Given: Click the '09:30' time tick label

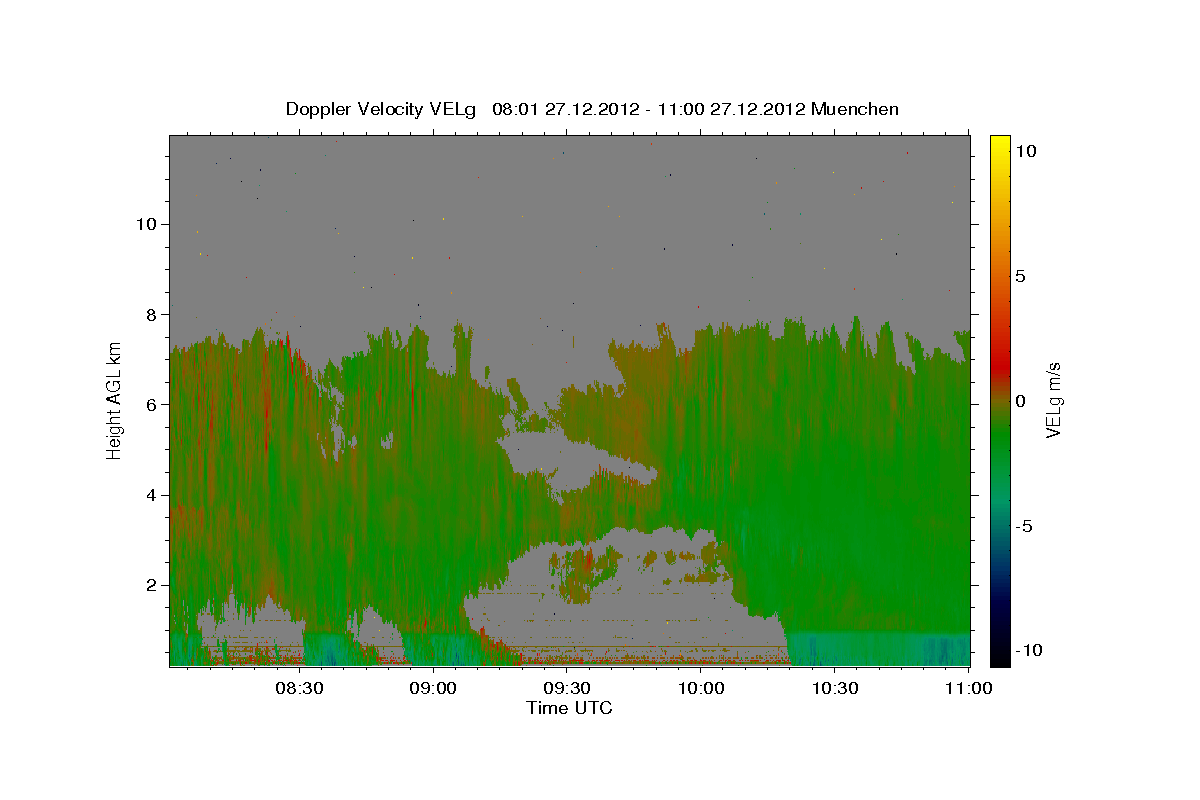Looking at the screenshot, I should pos(567,688).
